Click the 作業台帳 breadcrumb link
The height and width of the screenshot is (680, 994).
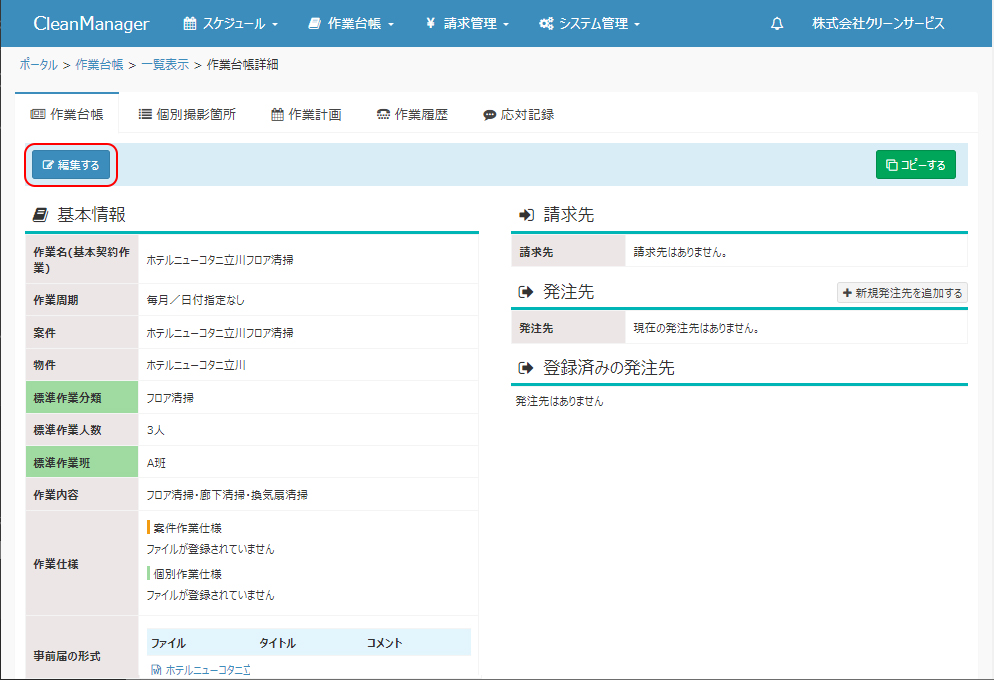(x=99, y=65)
